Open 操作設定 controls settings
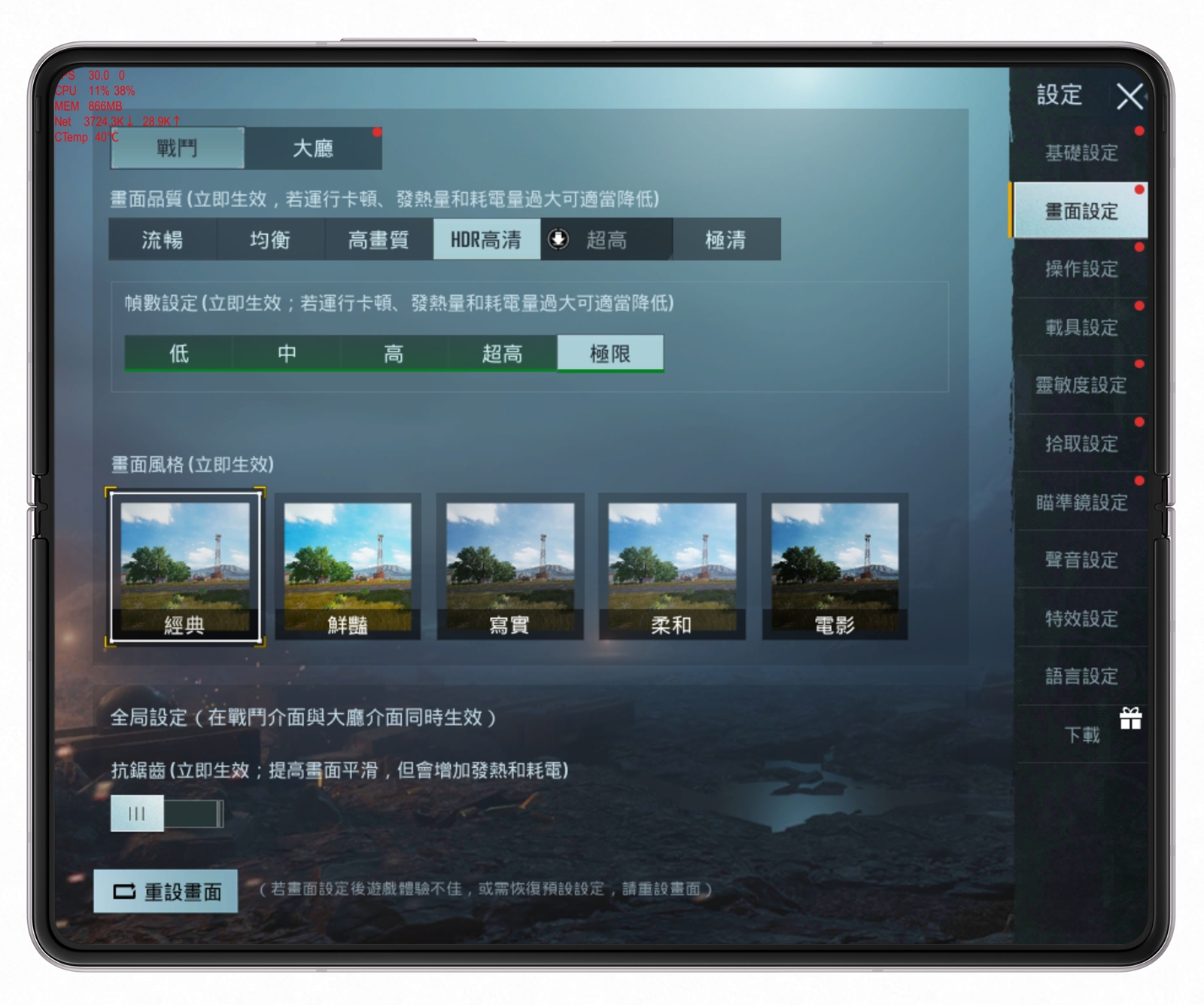The width and height of the screenshot is (1204, 1005). coord(1081,269)
